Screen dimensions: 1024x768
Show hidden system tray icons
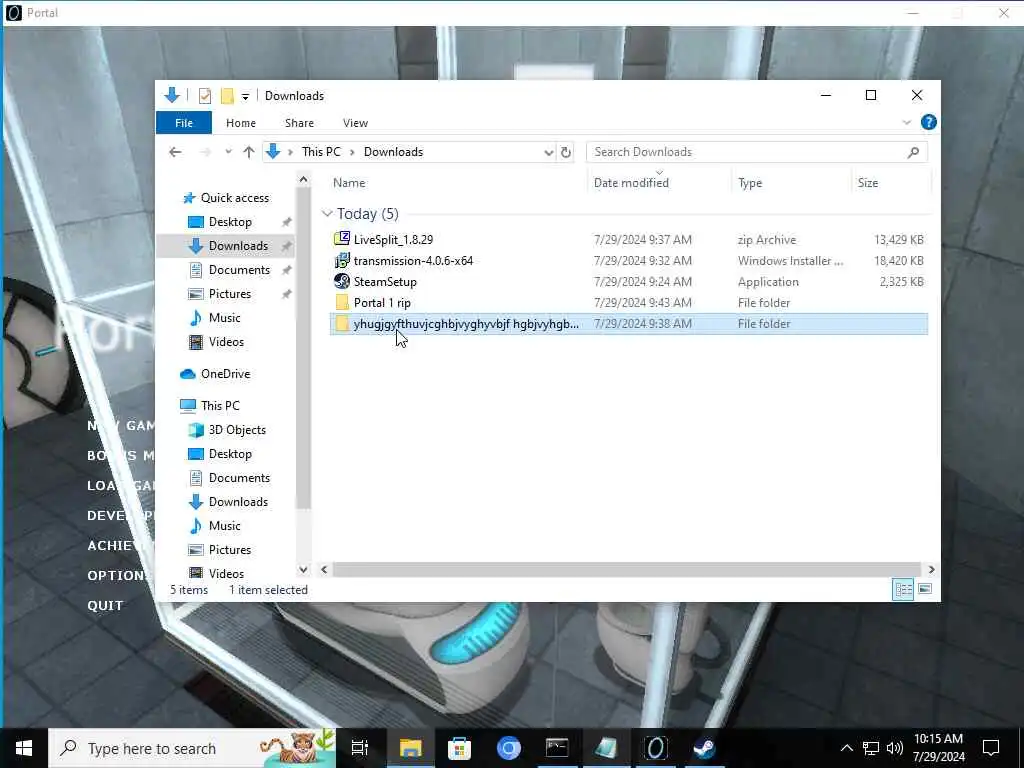coord(846,748)
